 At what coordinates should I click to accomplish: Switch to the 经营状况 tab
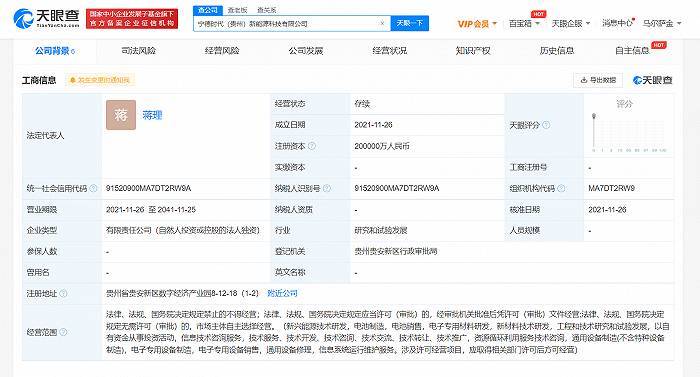pyautogui.click(x=389, y=51)
